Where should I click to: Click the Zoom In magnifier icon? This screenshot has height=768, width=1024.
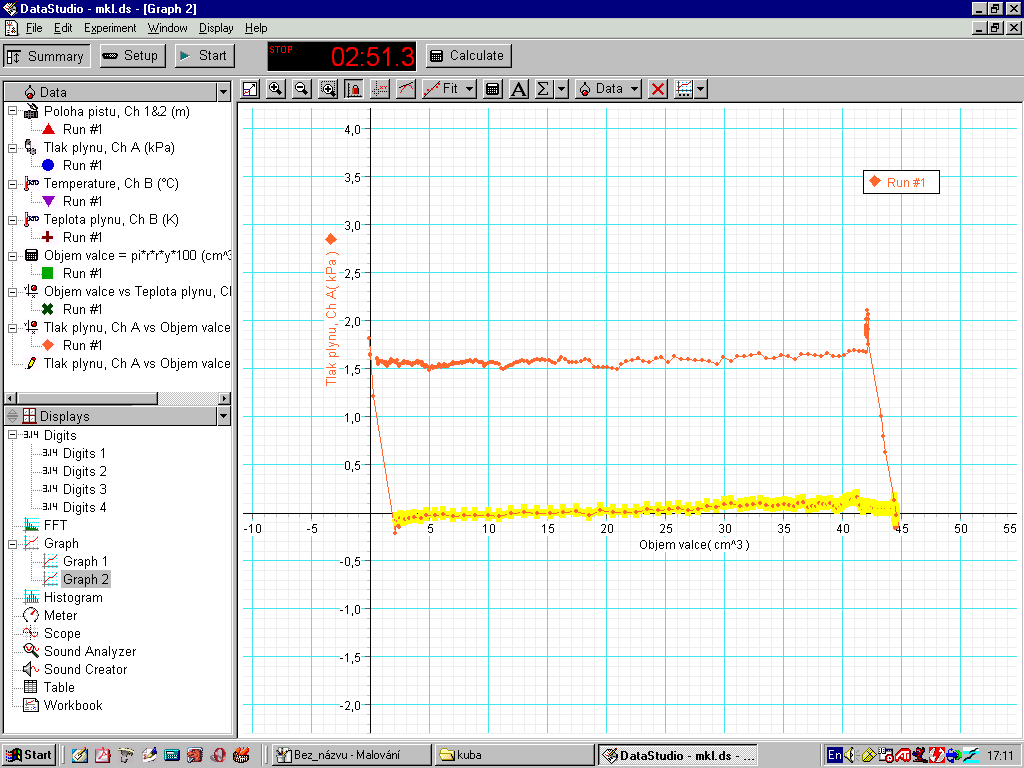[276, 89]
